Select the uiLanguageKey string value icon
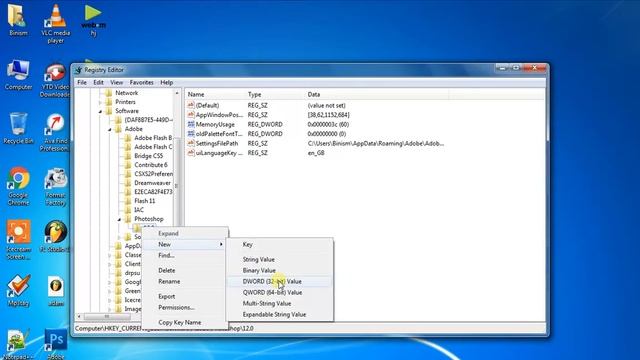640x360 pixels. [x=191, y=153]
